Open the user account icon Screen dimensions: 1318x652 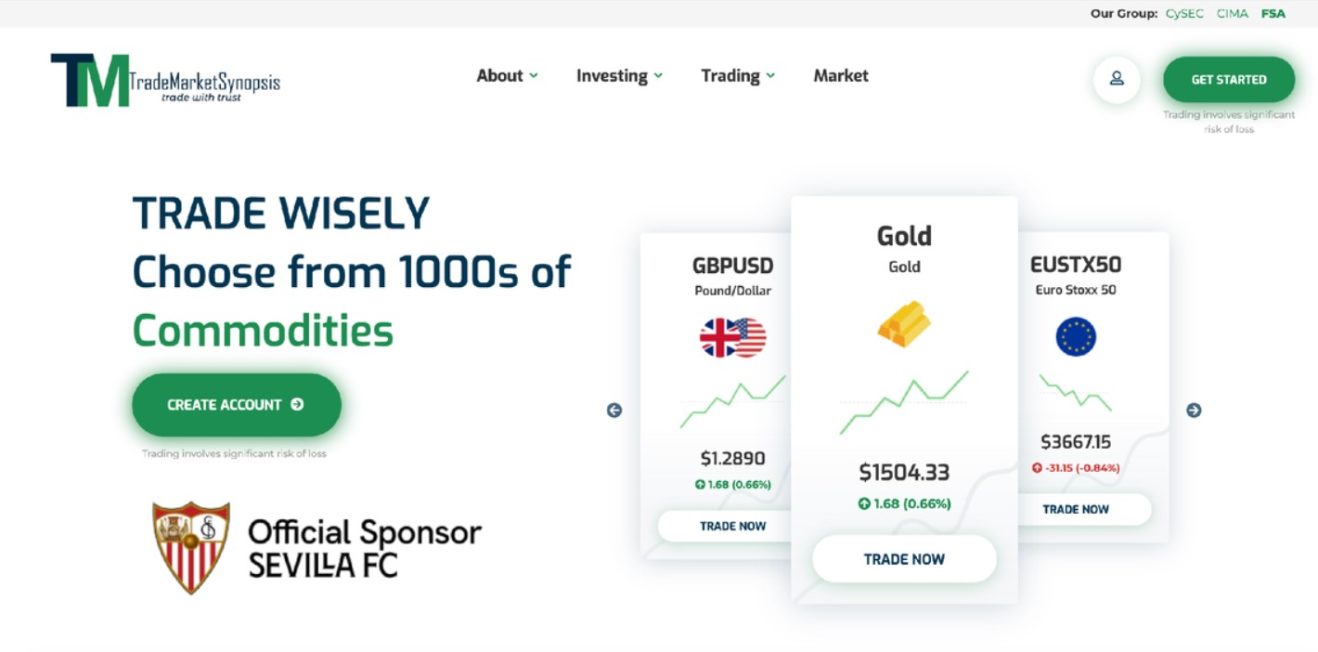tap(1116, 81)
